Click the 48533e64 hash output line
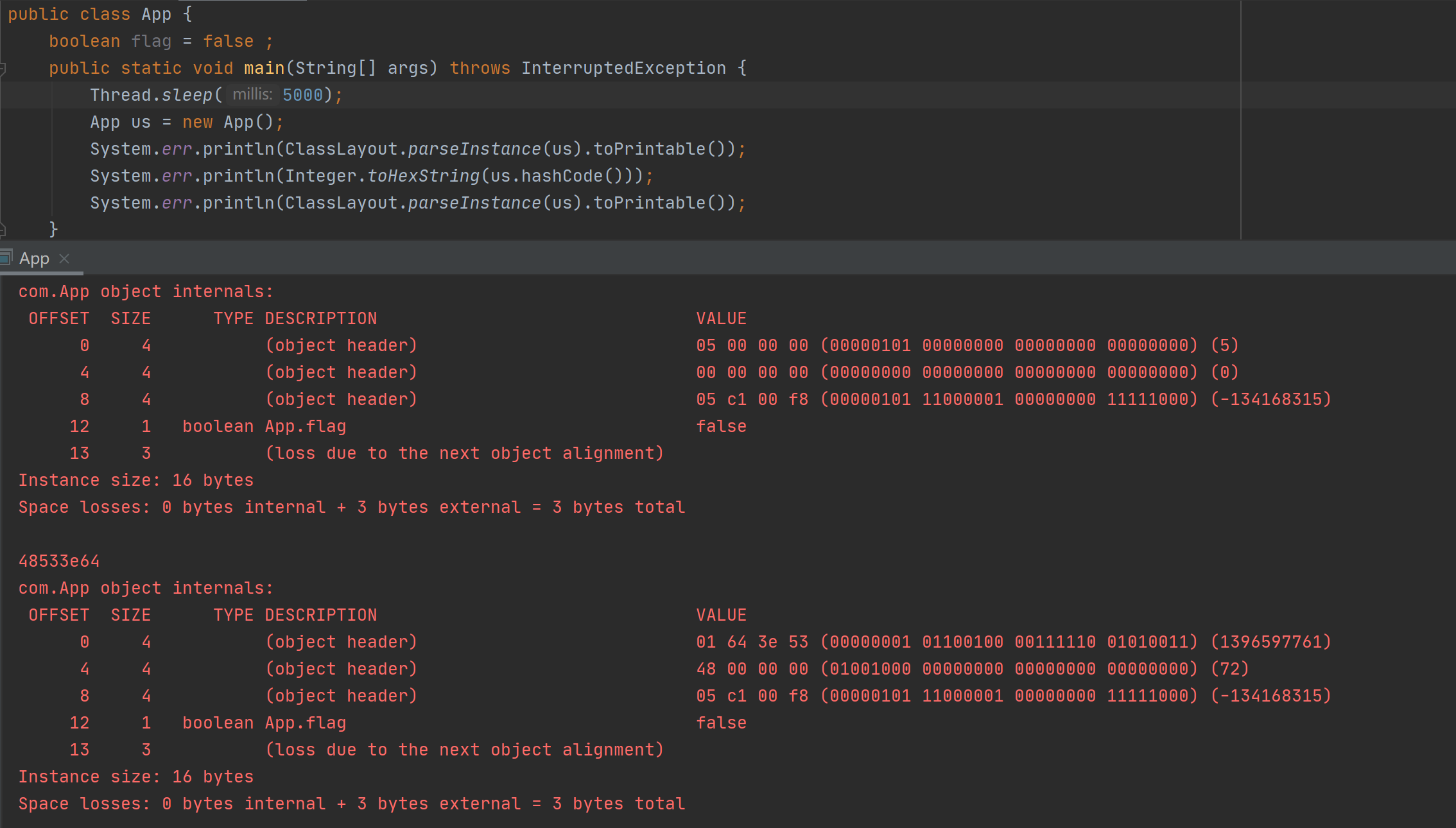The image size is (1456, 828). pyautogui.click(x=59, y=561)
